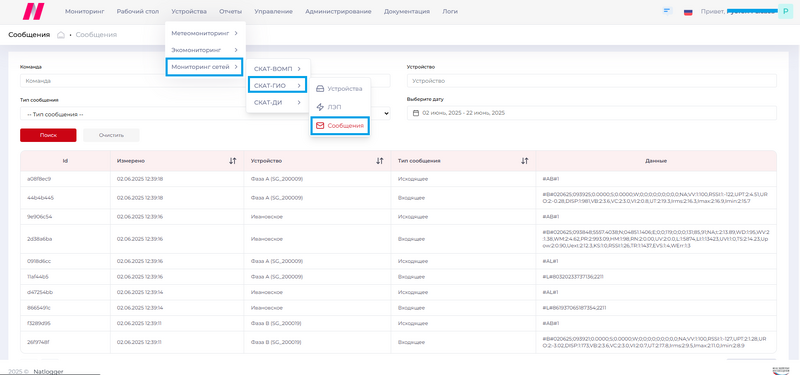800x375 pixels.
Task: Open Устройства top menu
Action: (189, 11)
